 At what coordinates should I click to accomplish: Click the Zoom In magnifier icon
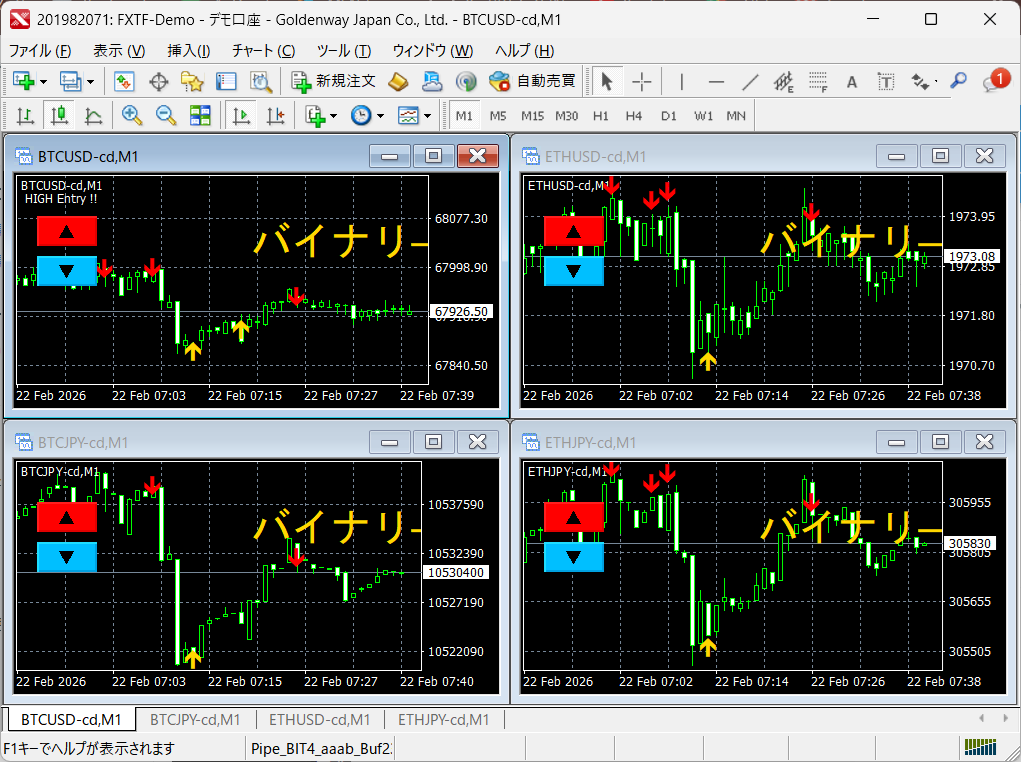point(132,116)
